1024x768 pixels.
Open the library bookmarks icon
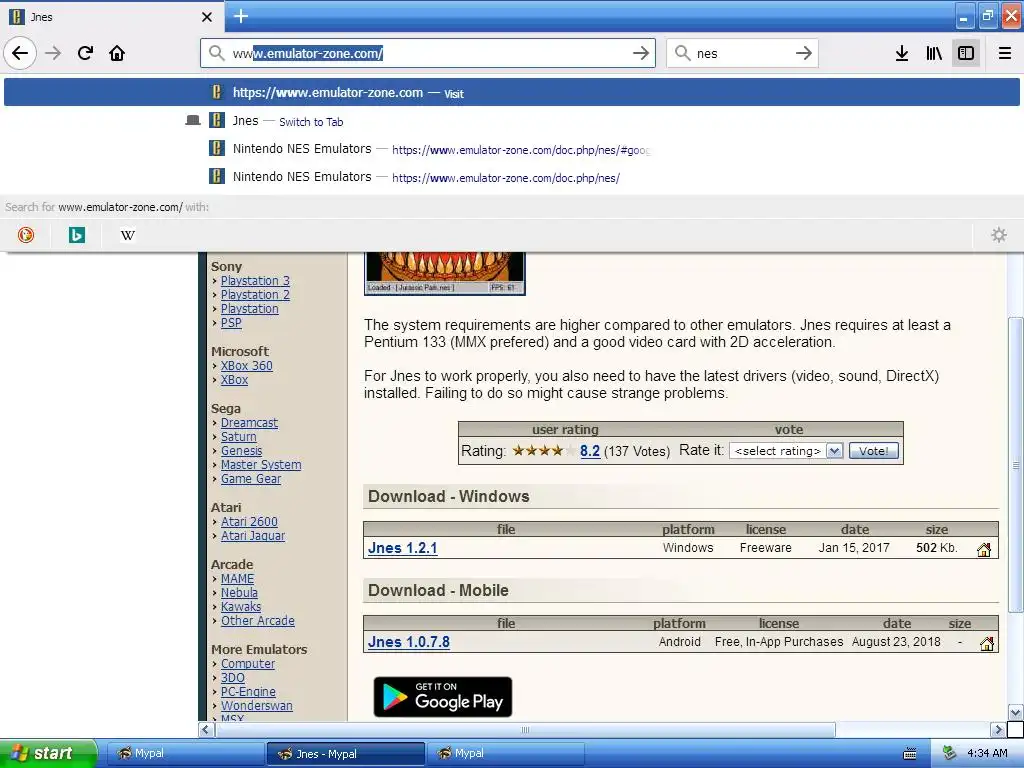click(934, 53)
